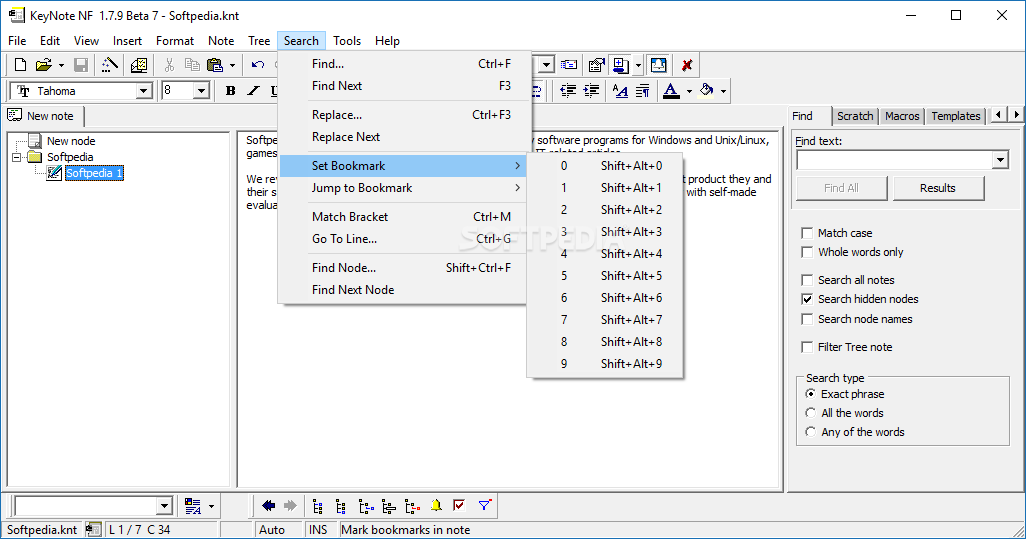Choose Go To Line... entry
This screenshot has height=539, width=1026.
point(402,239)
